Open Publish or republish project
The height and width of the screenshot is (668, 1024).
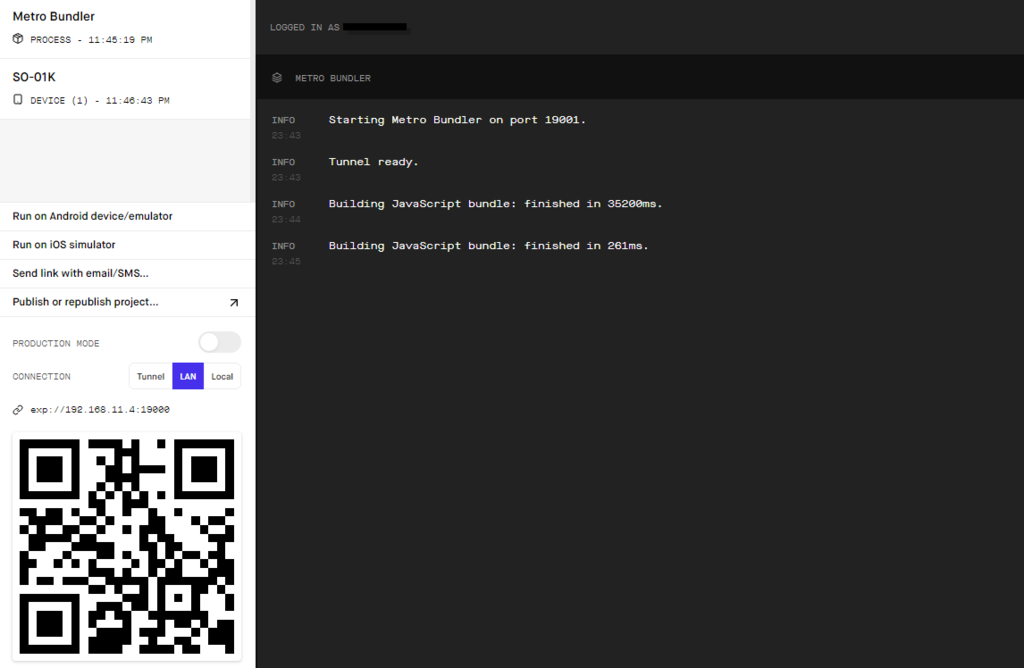[x=127, y=302]
